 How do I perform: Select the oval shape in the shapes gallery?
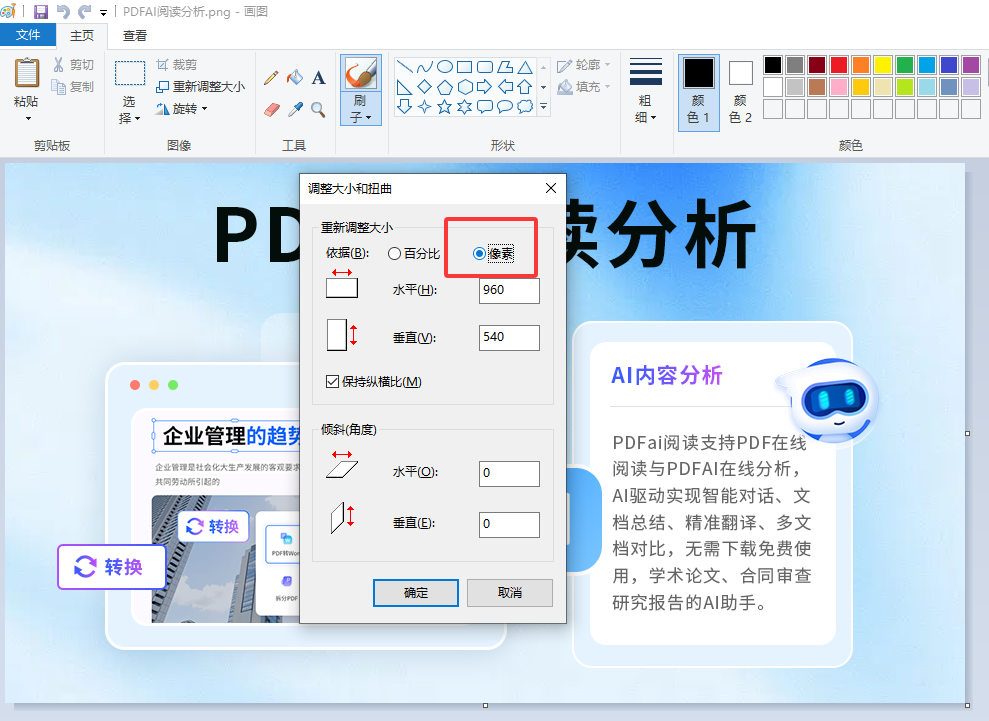click(445, 66)
